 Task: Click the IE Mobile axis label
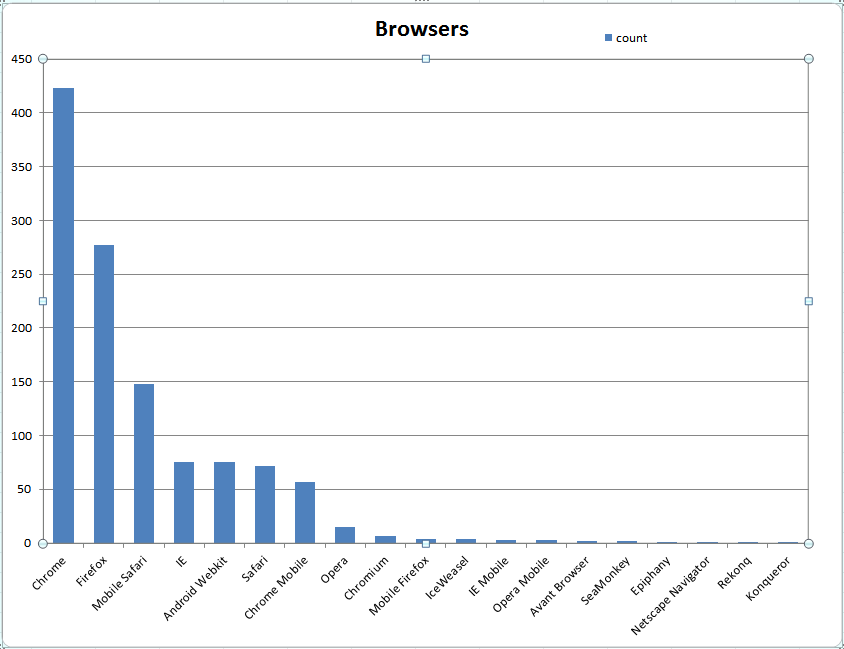point(489,576)
